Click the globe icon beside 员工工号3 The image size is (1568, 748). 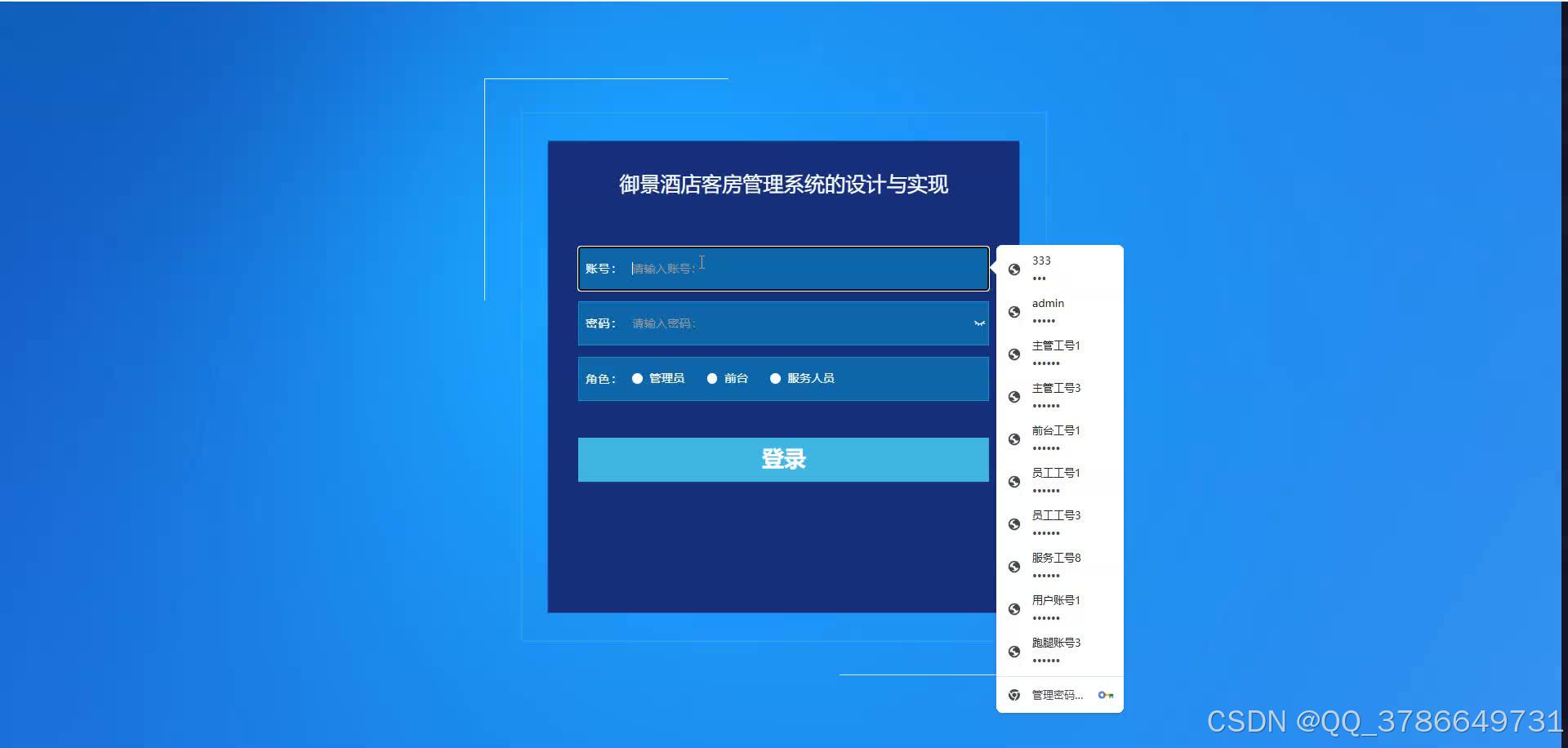[x=1014, y=524]
